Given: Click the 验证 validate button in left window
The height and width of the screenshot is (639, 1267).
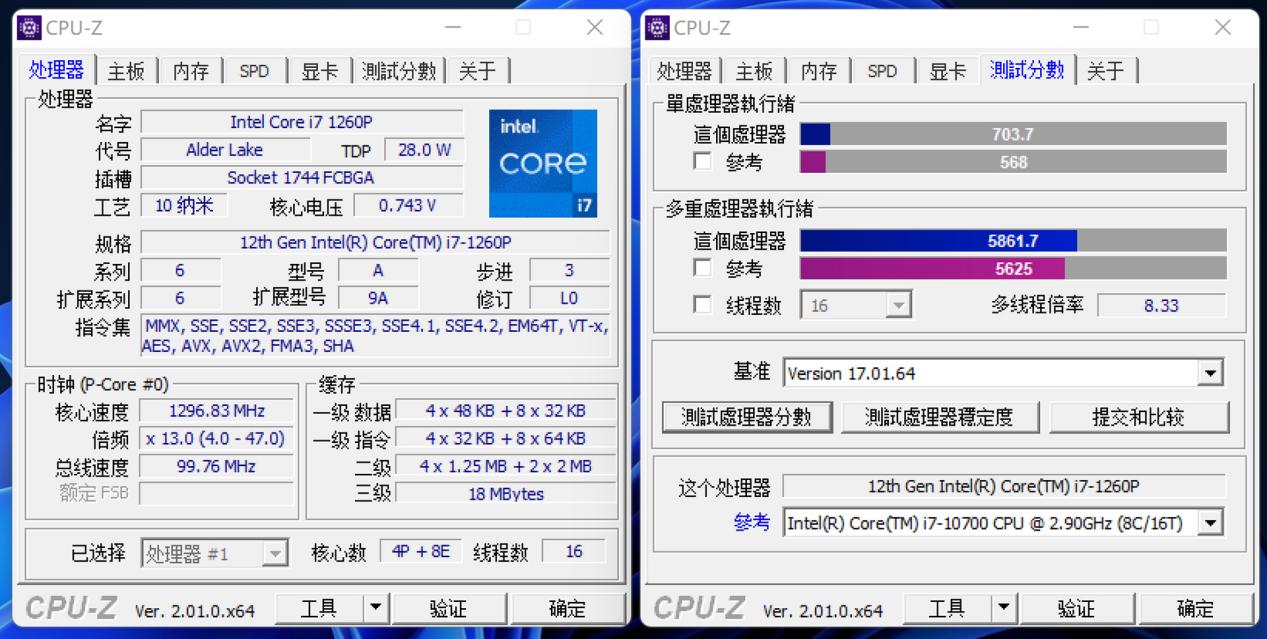Looking at the screenshot, I should (x=450, y=607).
